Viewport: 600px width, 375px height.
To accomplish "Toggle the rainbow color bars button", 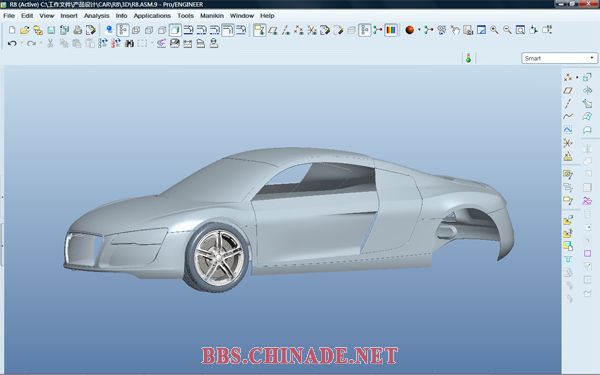I will tap(391, 30).
